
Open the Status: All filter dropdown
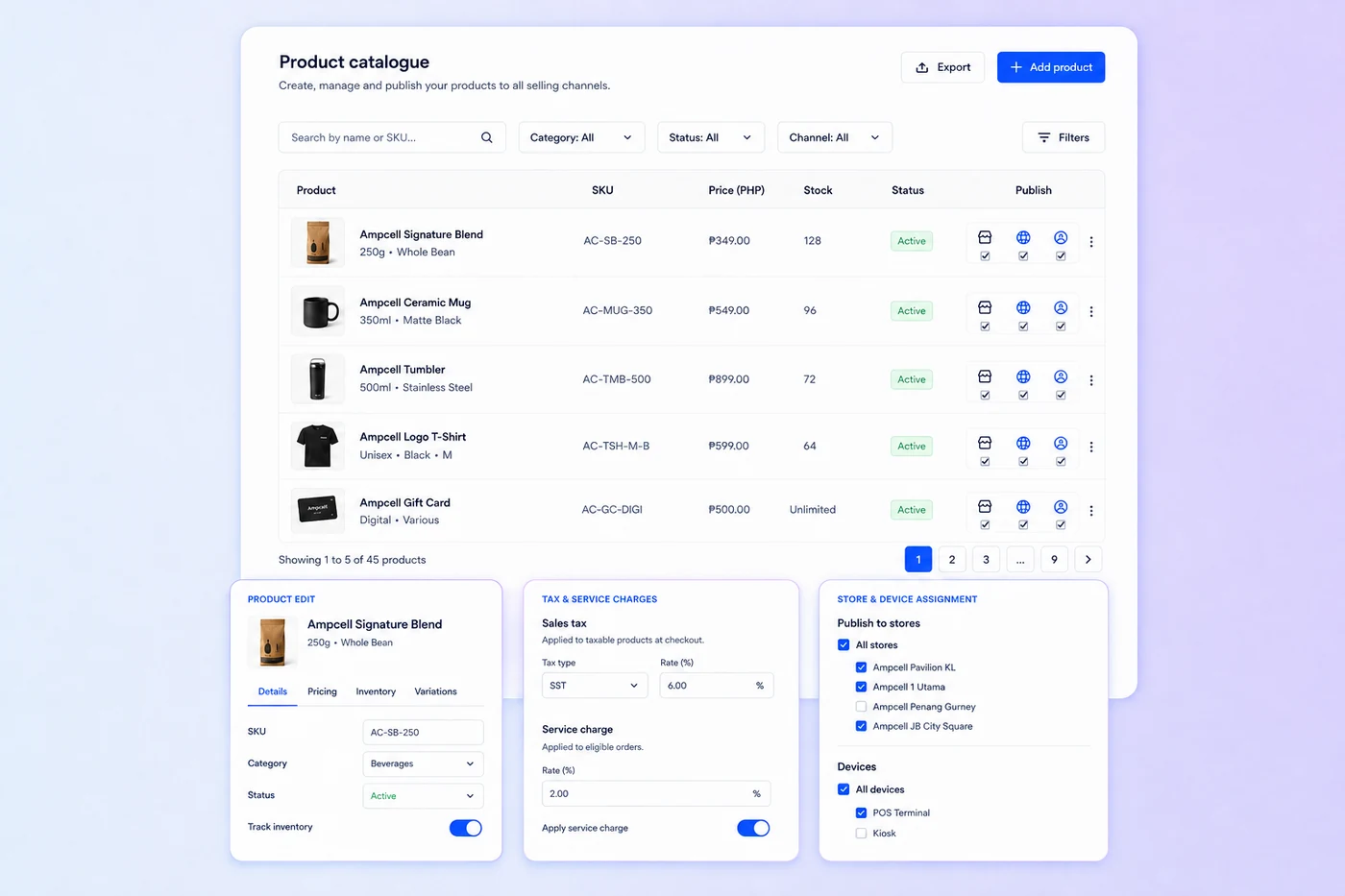pos(711,137)
